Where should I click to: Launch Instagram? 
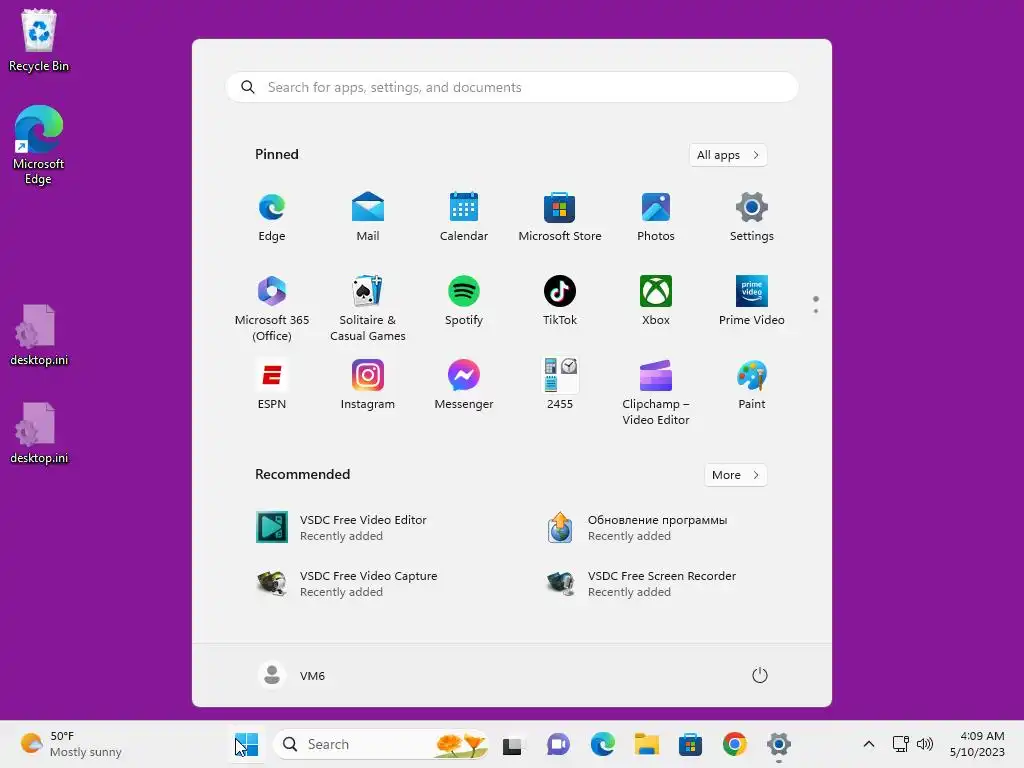pyautogui.click(x=368, y=385)
